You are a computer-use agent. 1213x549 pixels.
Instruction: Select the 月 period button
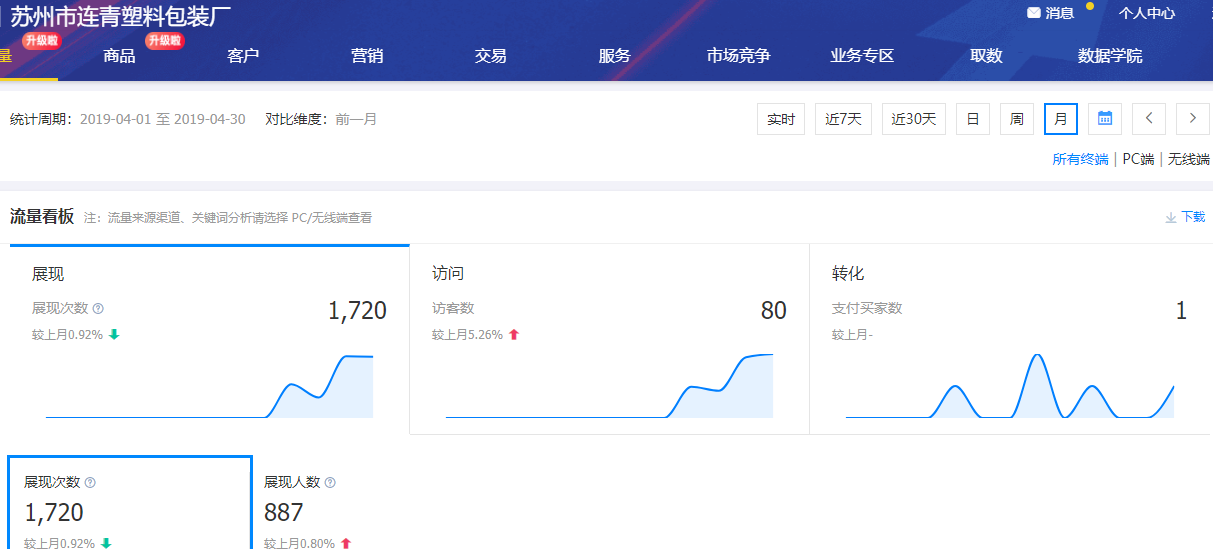pyautogui.click(x=1061, y=119)
